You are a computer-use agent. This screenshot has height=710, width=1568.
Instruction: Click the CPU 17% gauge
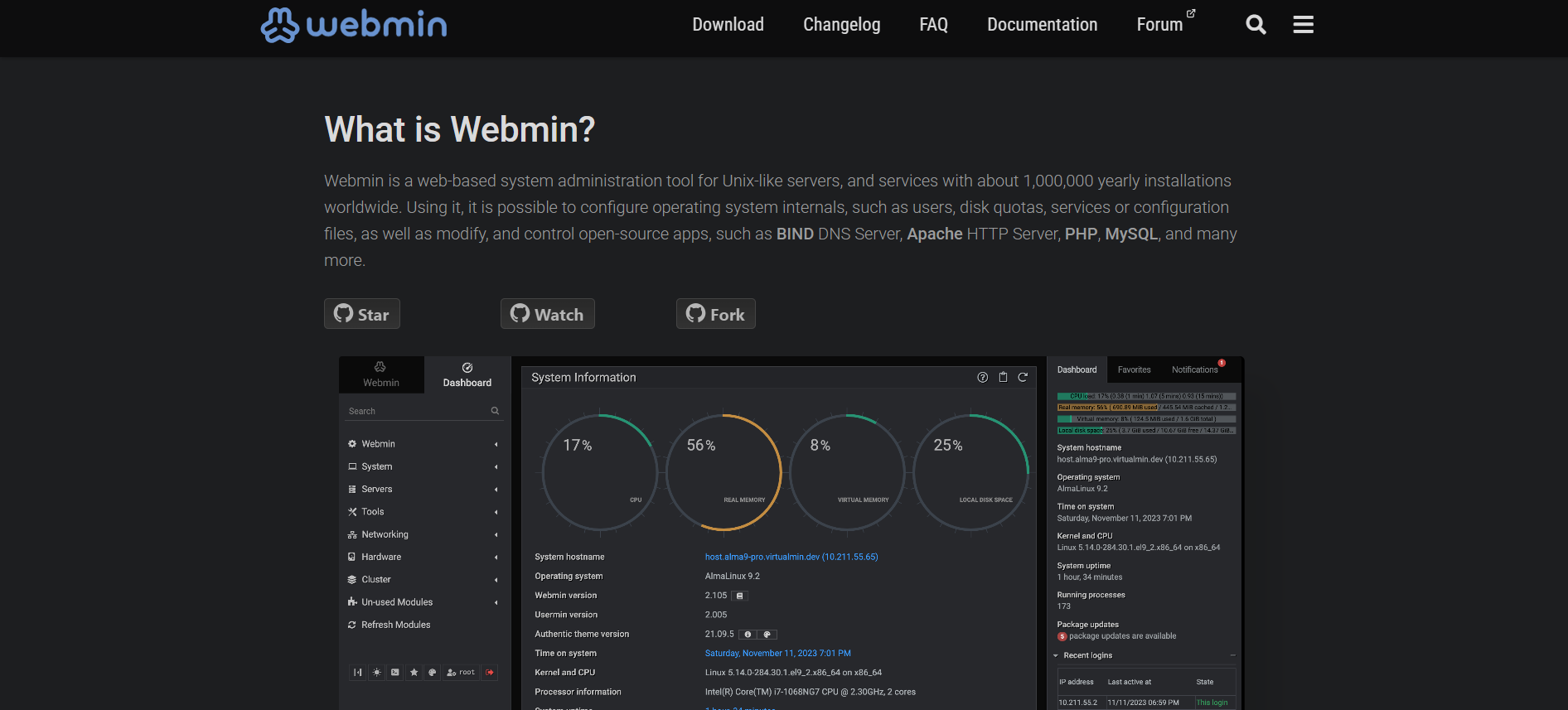600,472
